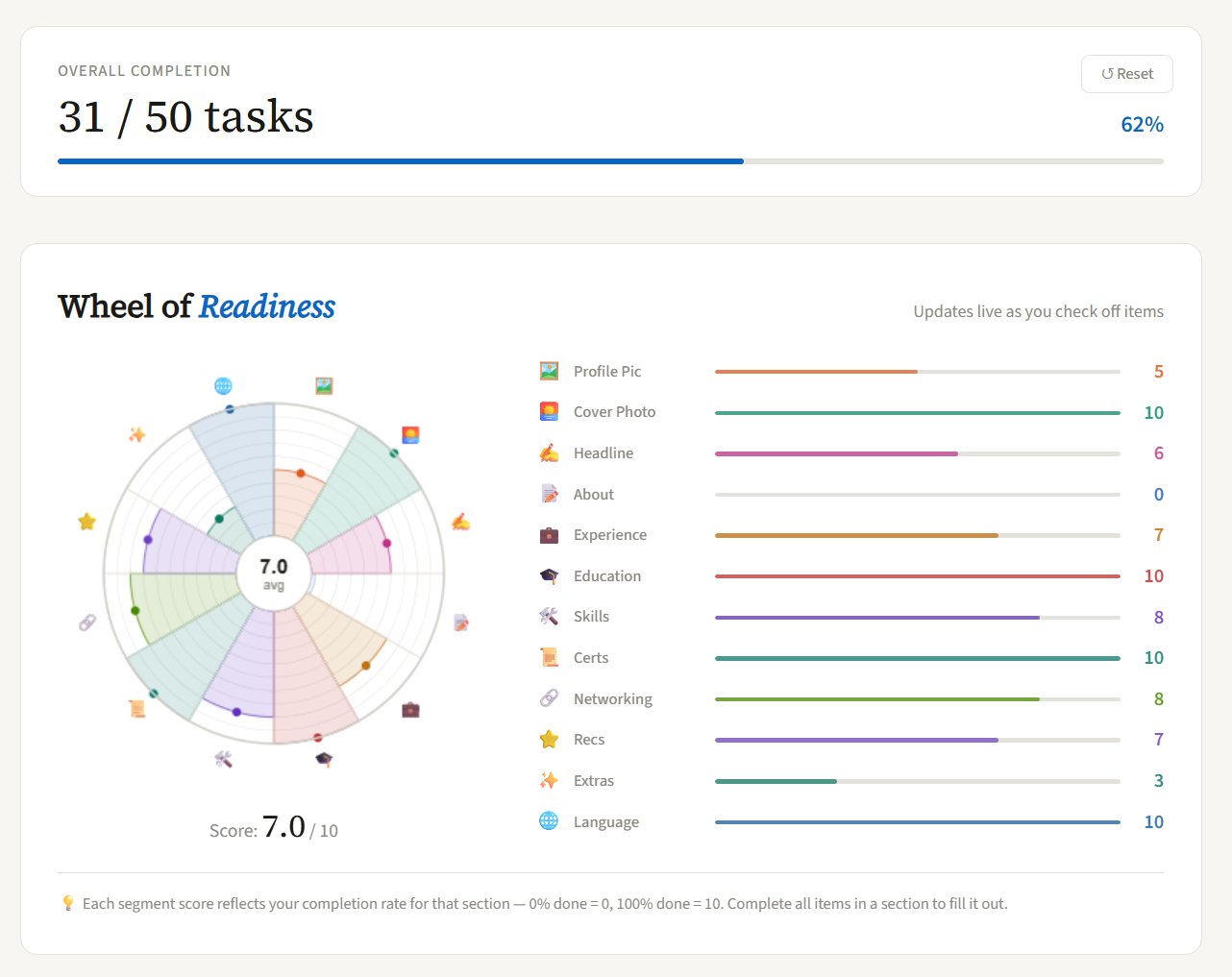Click the 'Experience' label
Screen dimensions: 1232x977
[x=610, y=535]
